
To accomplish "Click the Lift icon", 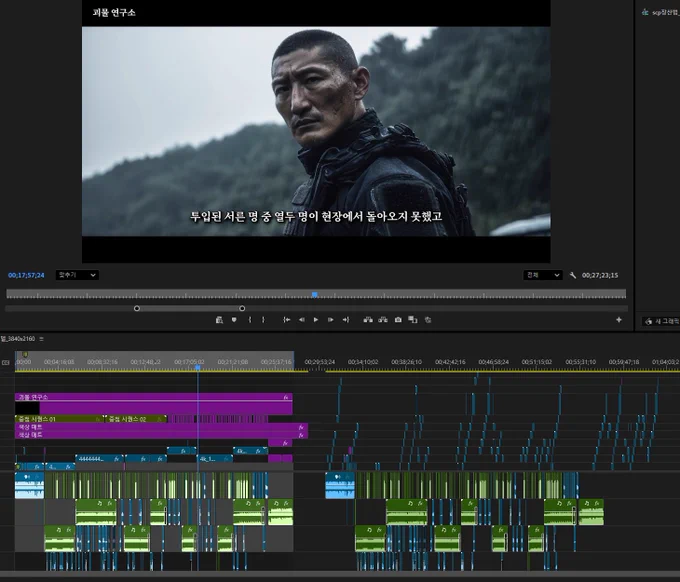I will coord(368,320).
